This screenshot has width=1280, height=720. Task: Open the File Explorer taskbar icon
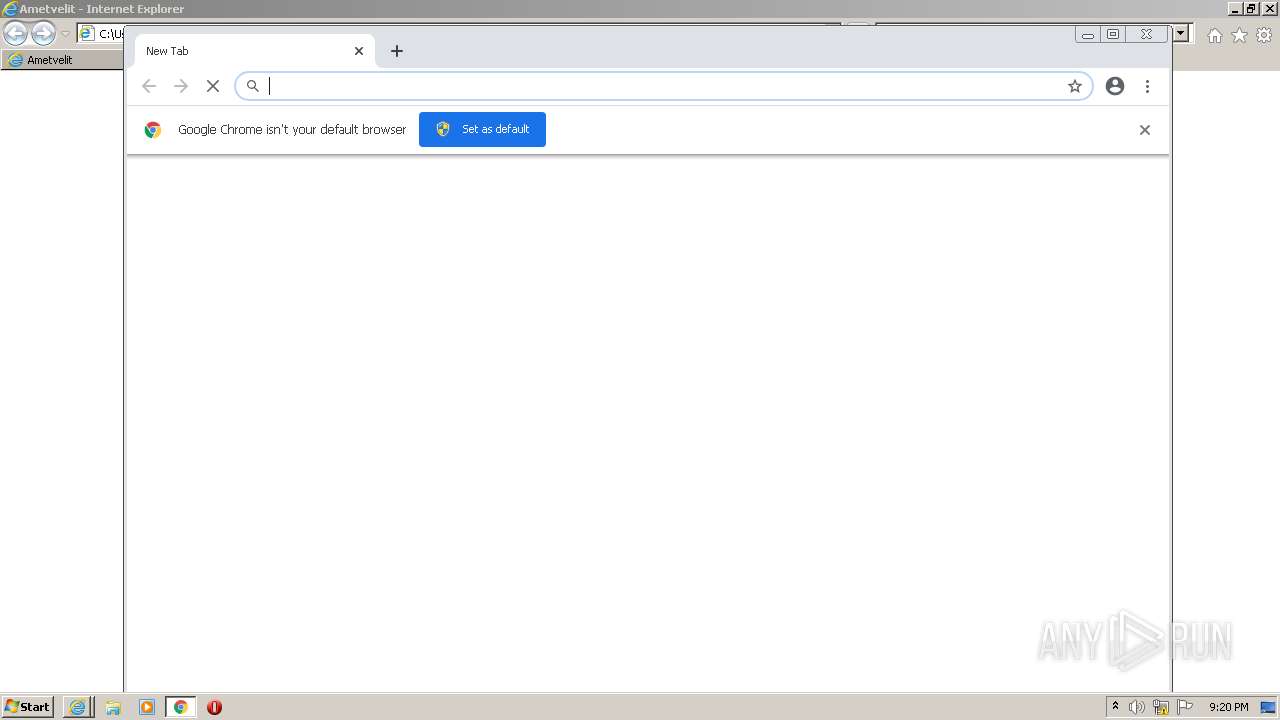click(113, 707)
